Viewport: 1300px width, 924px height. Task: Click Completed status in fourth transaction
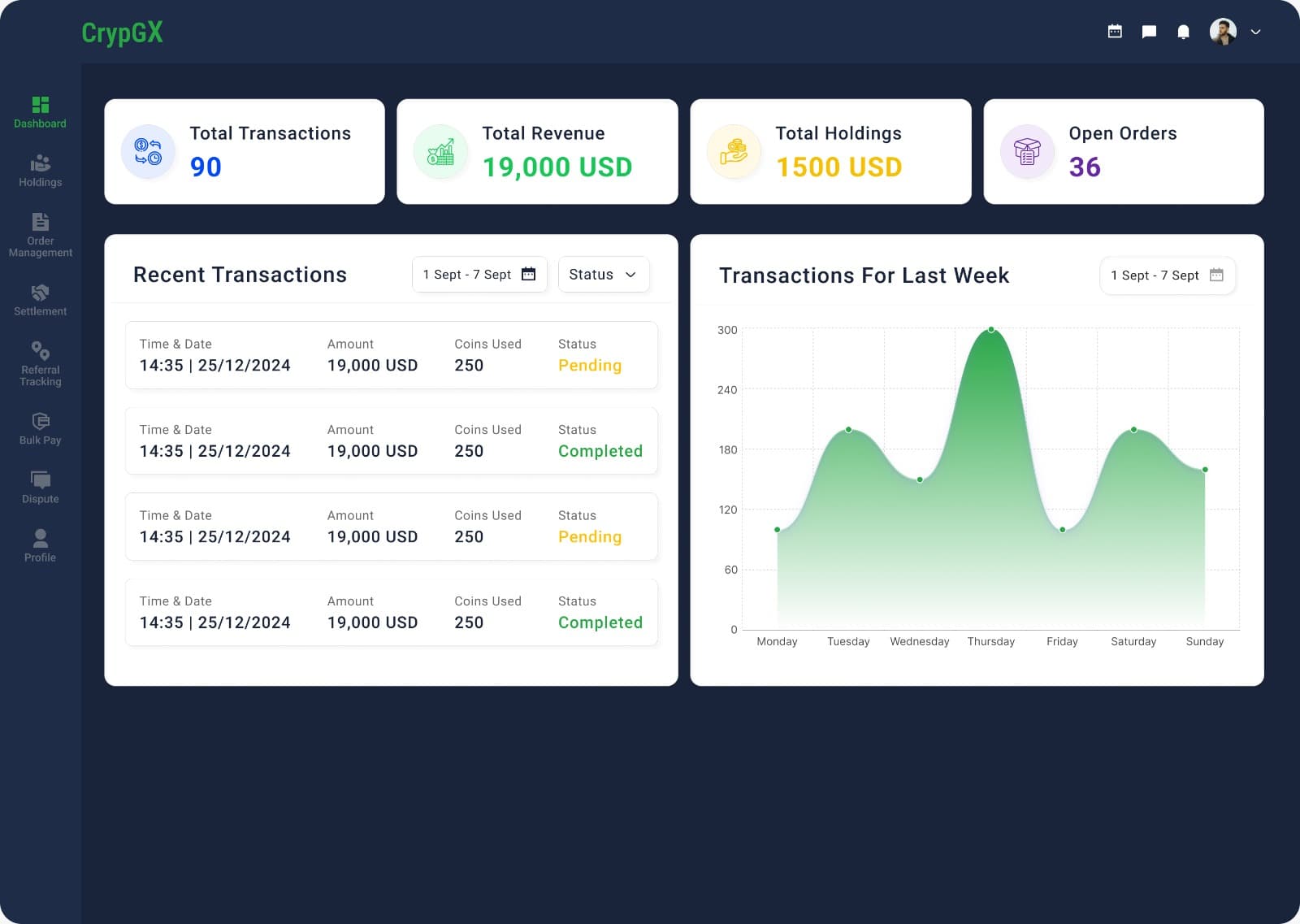pyautogui.click(x=600, y=623)
